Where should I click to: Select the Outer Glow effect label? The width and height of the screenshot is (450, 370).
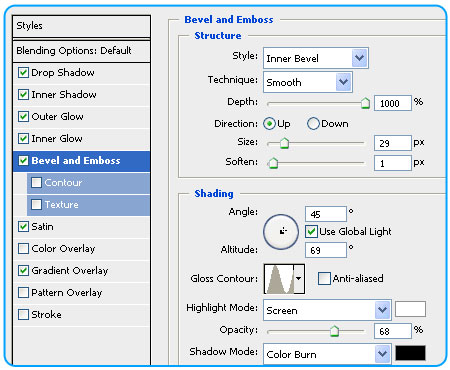point(57,116)
